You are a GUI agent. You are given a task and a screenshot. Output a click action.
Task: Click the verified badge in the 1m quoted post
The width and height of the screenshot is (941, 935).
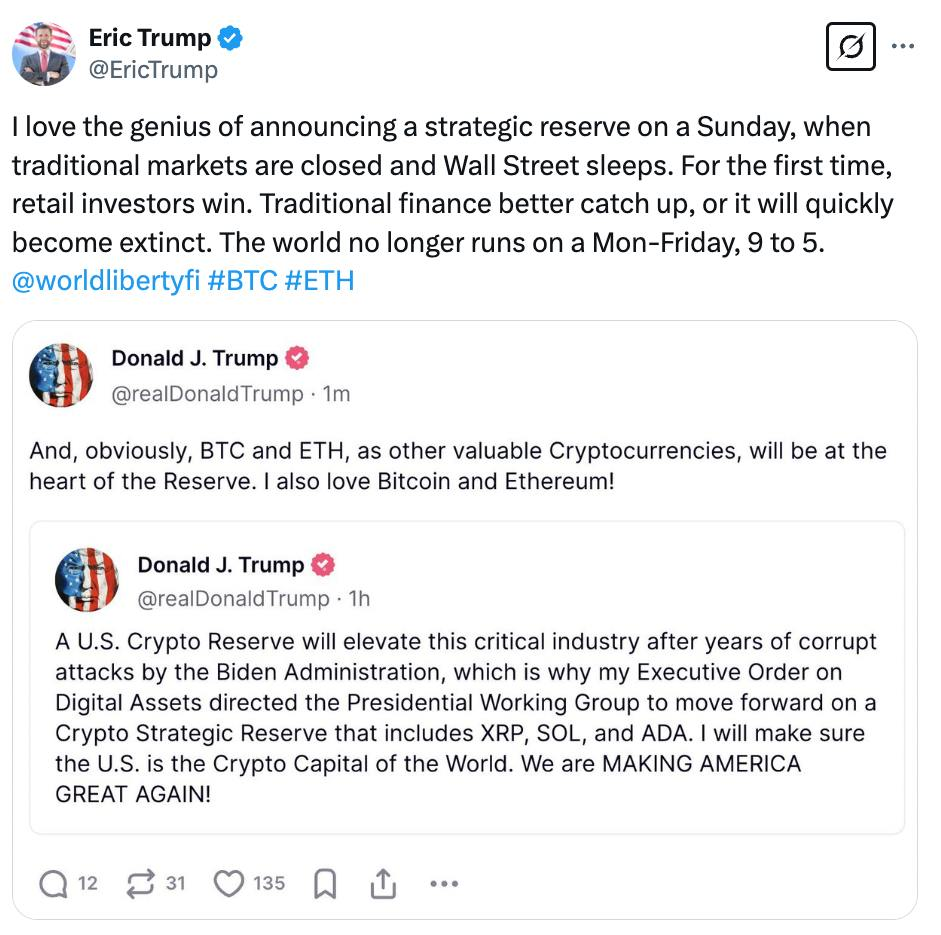[298, 358]
